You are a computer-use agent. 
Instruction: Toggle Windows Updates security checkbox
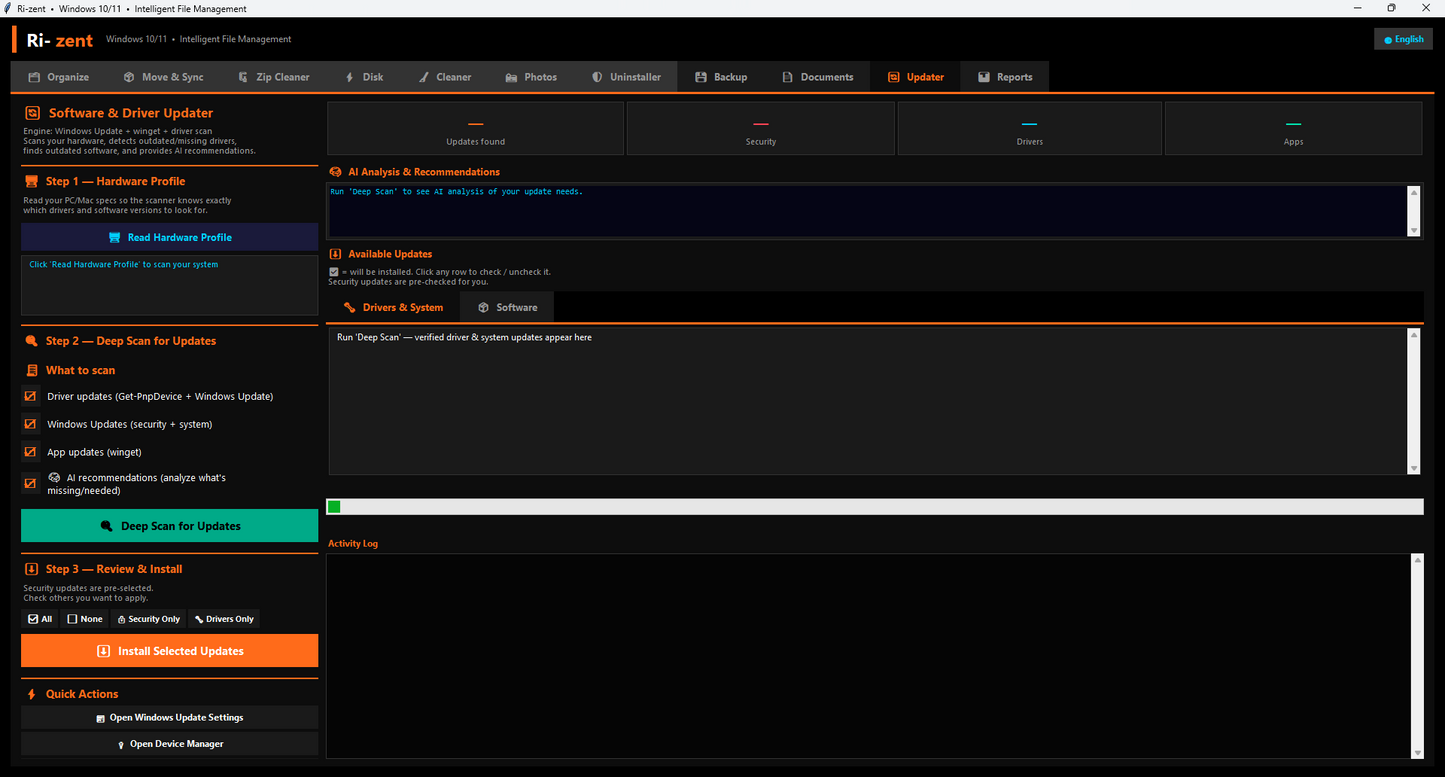coord(31,424)
